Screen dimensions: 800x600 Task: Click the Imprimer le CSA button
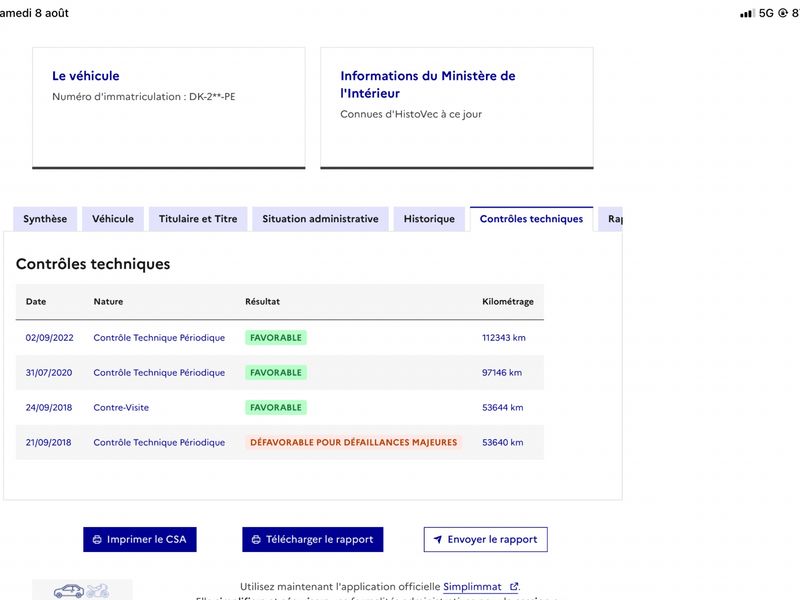tap(140, 539)
